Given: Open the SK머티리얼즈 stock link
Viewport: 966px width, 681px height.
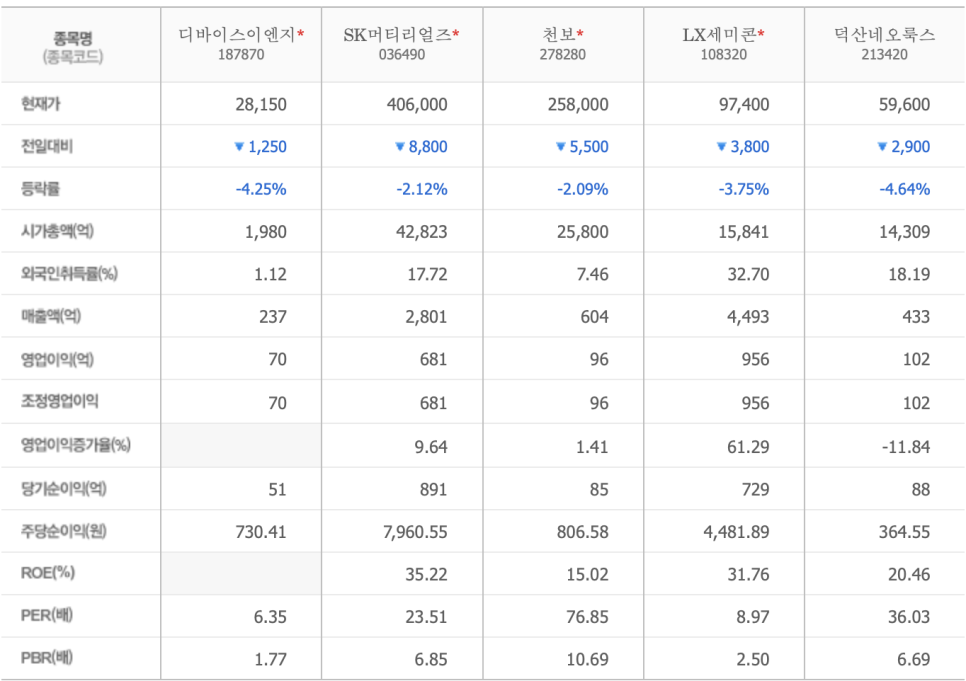Looking at the screenshot, I should pos(397,35).
